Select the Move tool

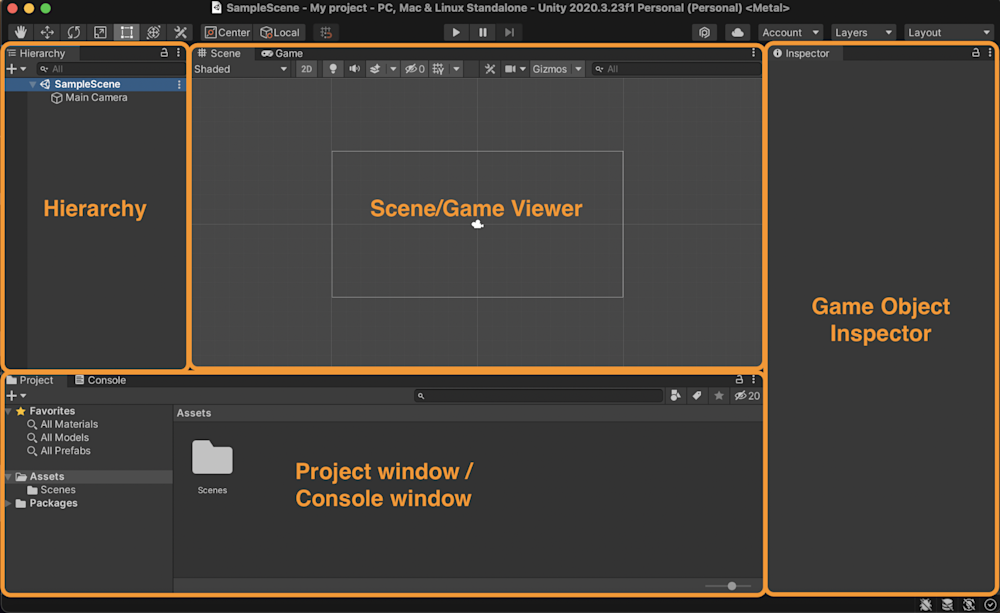click(x=47, y=32)
